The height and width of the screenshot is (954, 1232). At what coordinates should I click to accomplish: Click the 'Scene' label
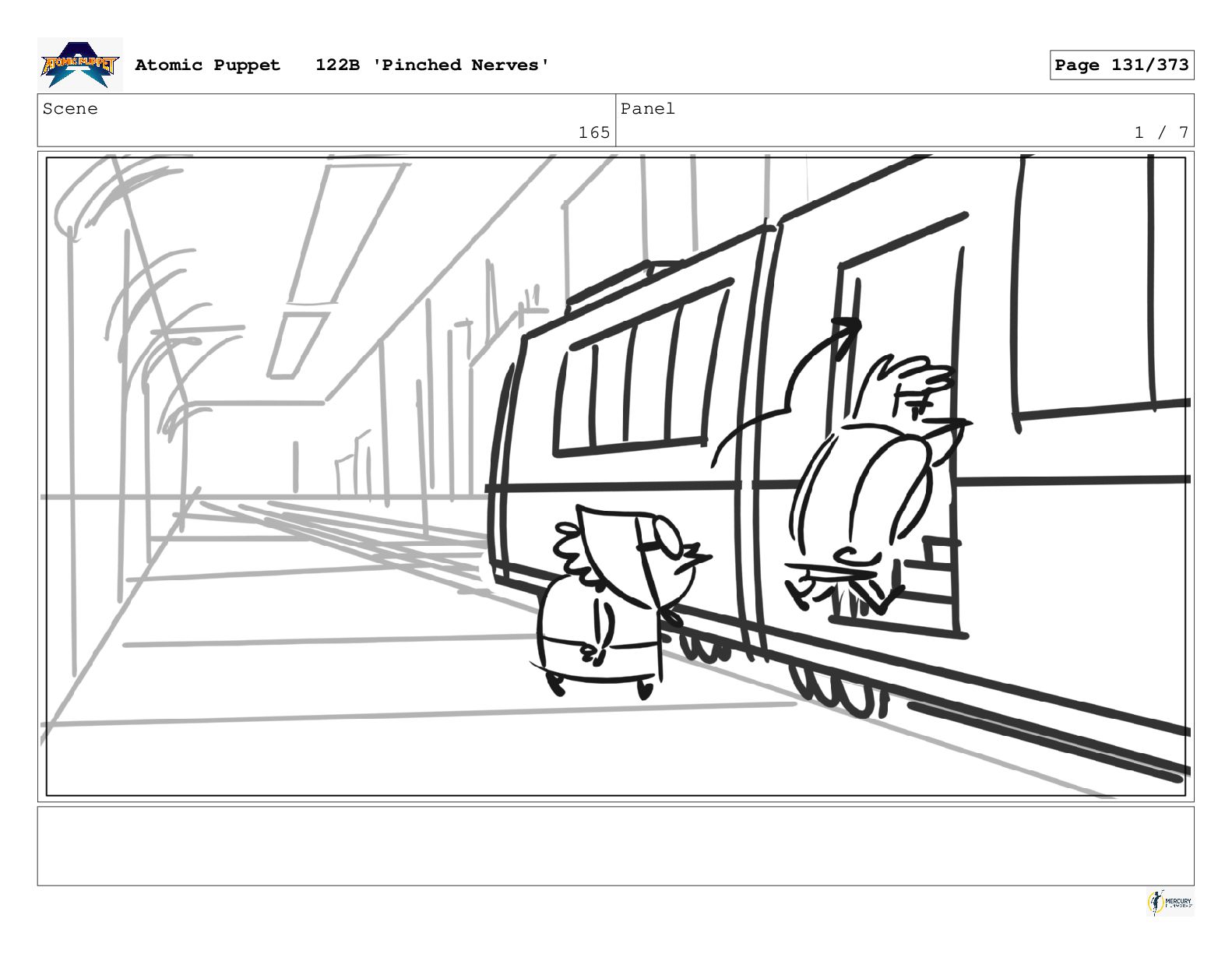[70, 109]
